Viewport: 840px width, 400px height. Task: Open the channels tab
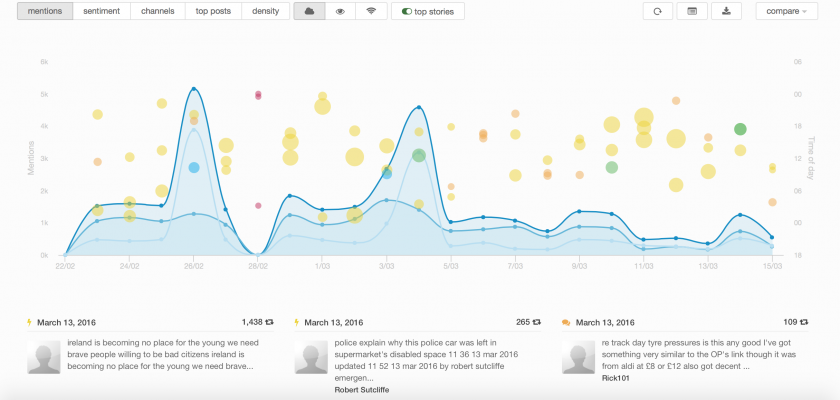coord(157,11)
